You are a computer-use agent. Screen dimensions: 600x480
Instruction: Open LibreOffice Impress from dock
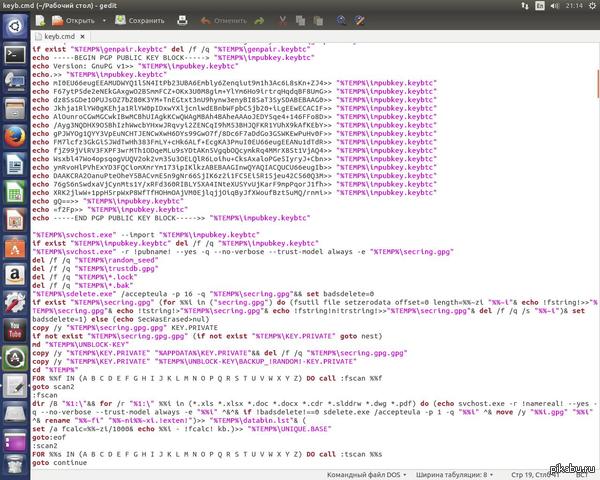tap(15, 219)
